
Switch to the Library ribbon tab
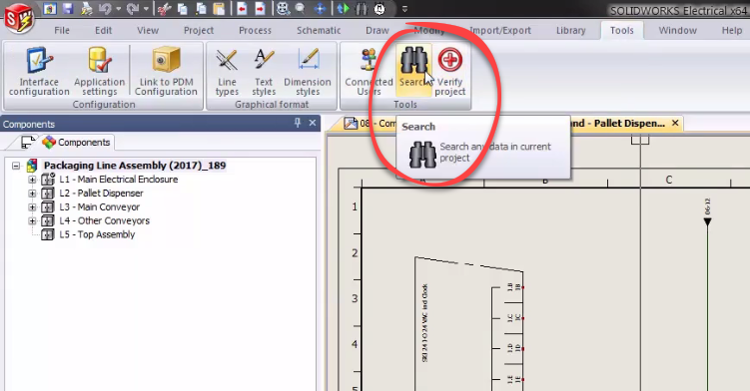point(571,30)
